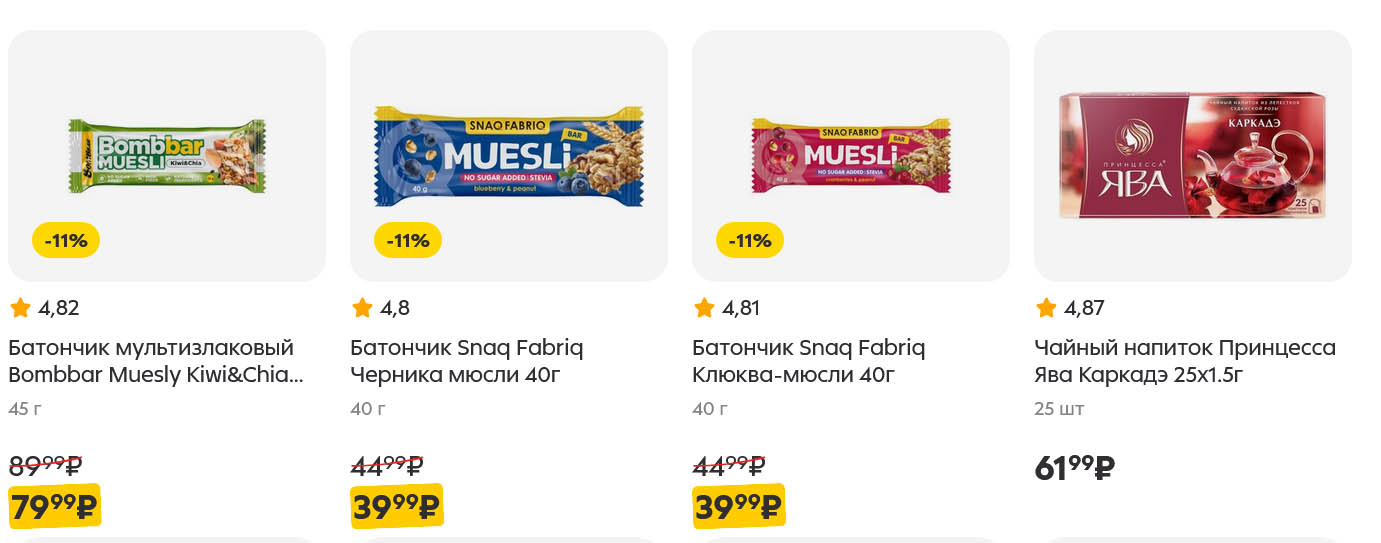Click the Bombbar Muesli bar product image

(167, 154)
